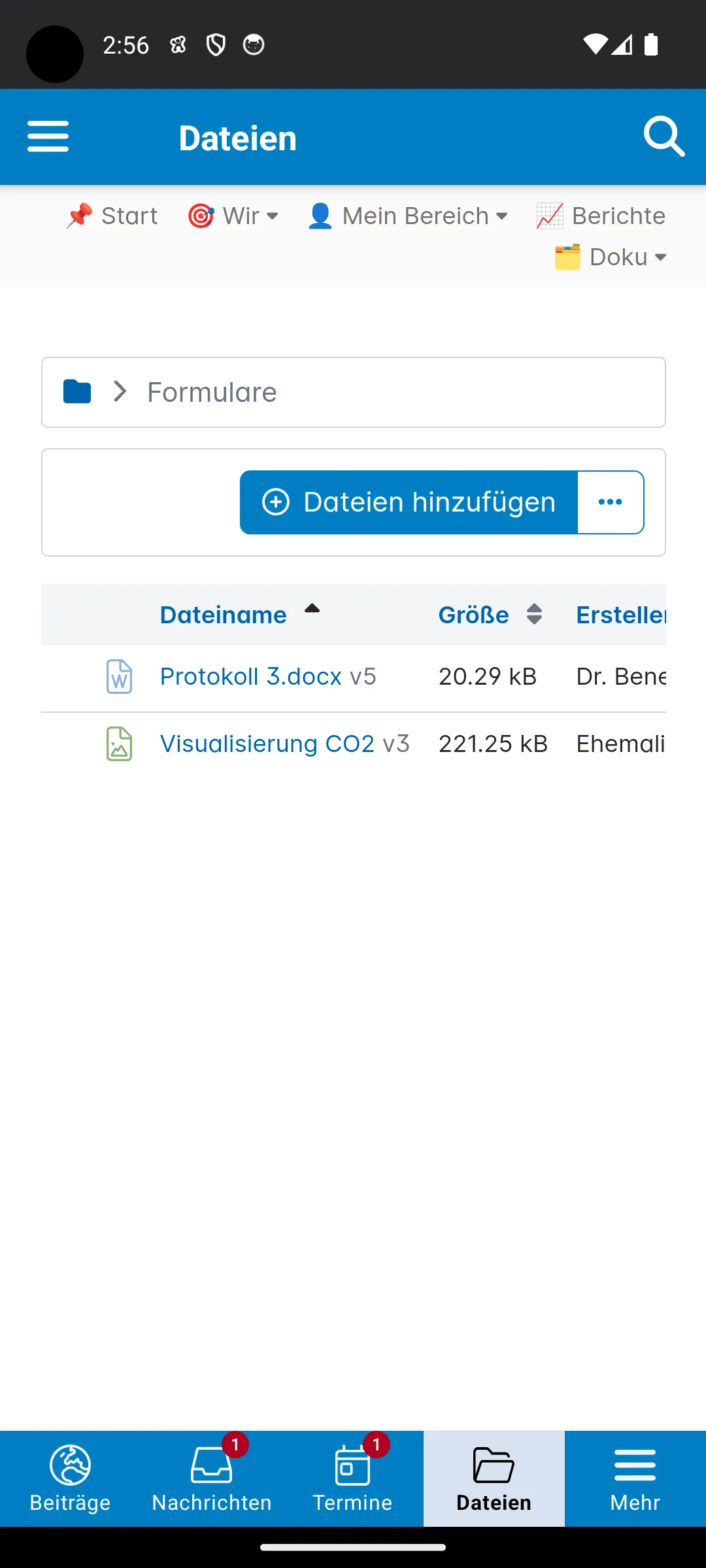706x1568 pixels.
Task: Click the breadcrumb chevron before Formulare
Action: [120, 392]
